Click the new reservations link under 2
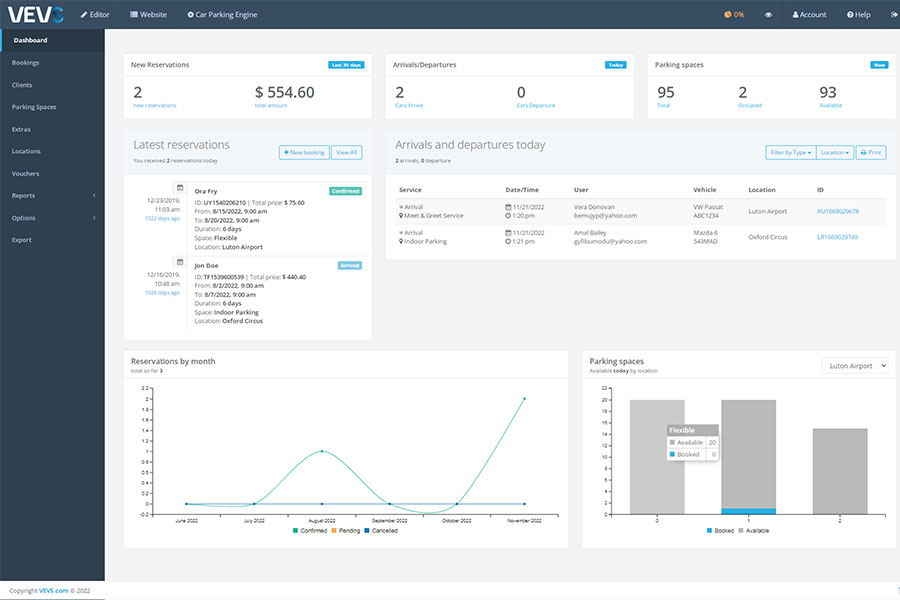The height and width of the screenshot is (600, 900). point(155,106)
